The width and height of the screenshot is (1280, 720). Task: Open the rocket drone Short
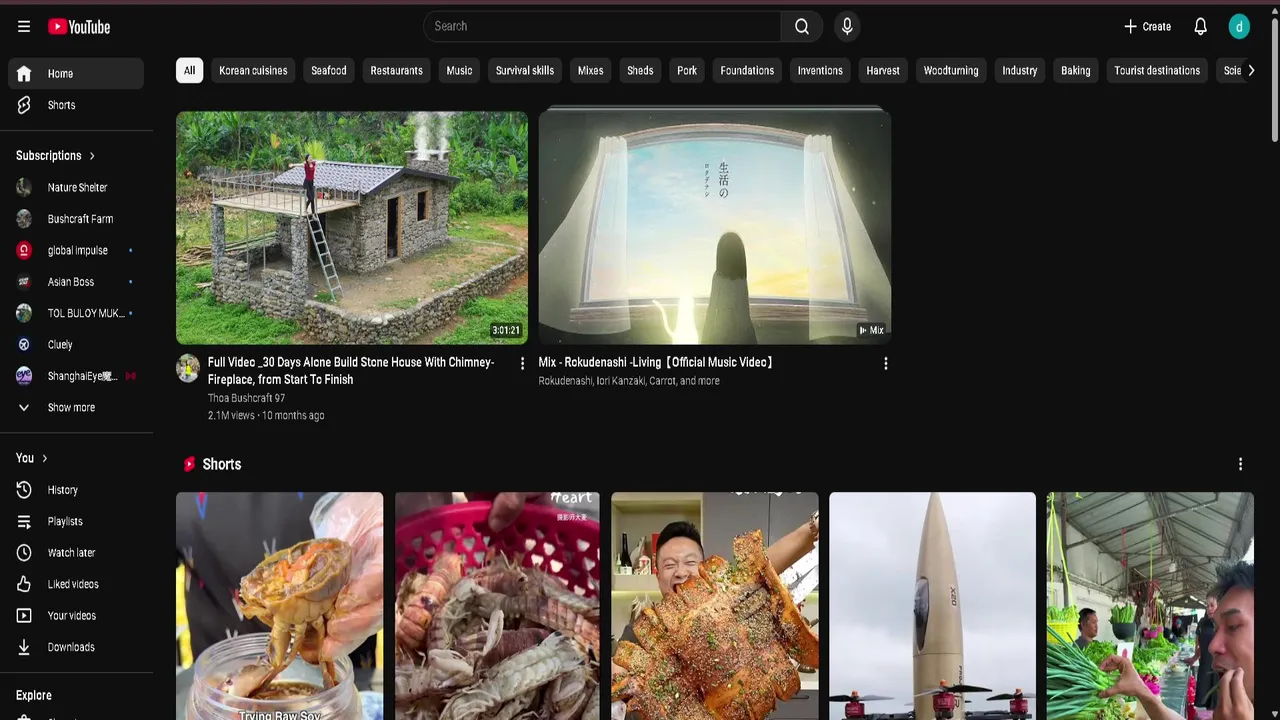click(x=932, y=606)
